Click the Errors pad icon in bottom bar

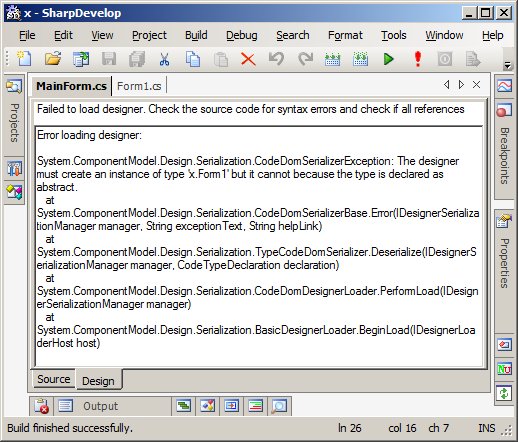42,406
